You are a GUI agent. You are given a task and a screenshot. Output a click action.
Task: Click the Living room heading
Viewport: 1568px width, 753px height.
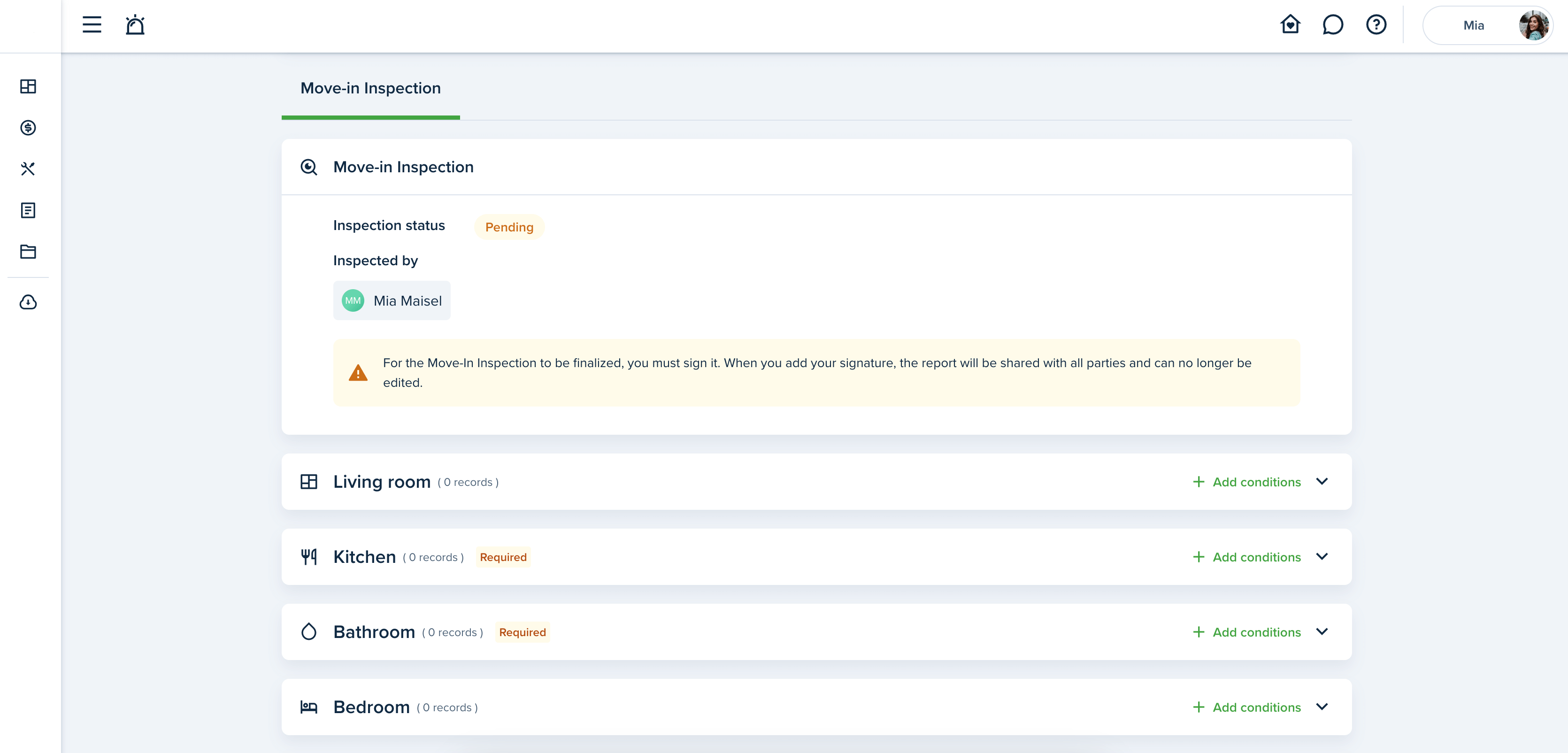(x=382, y=482)
